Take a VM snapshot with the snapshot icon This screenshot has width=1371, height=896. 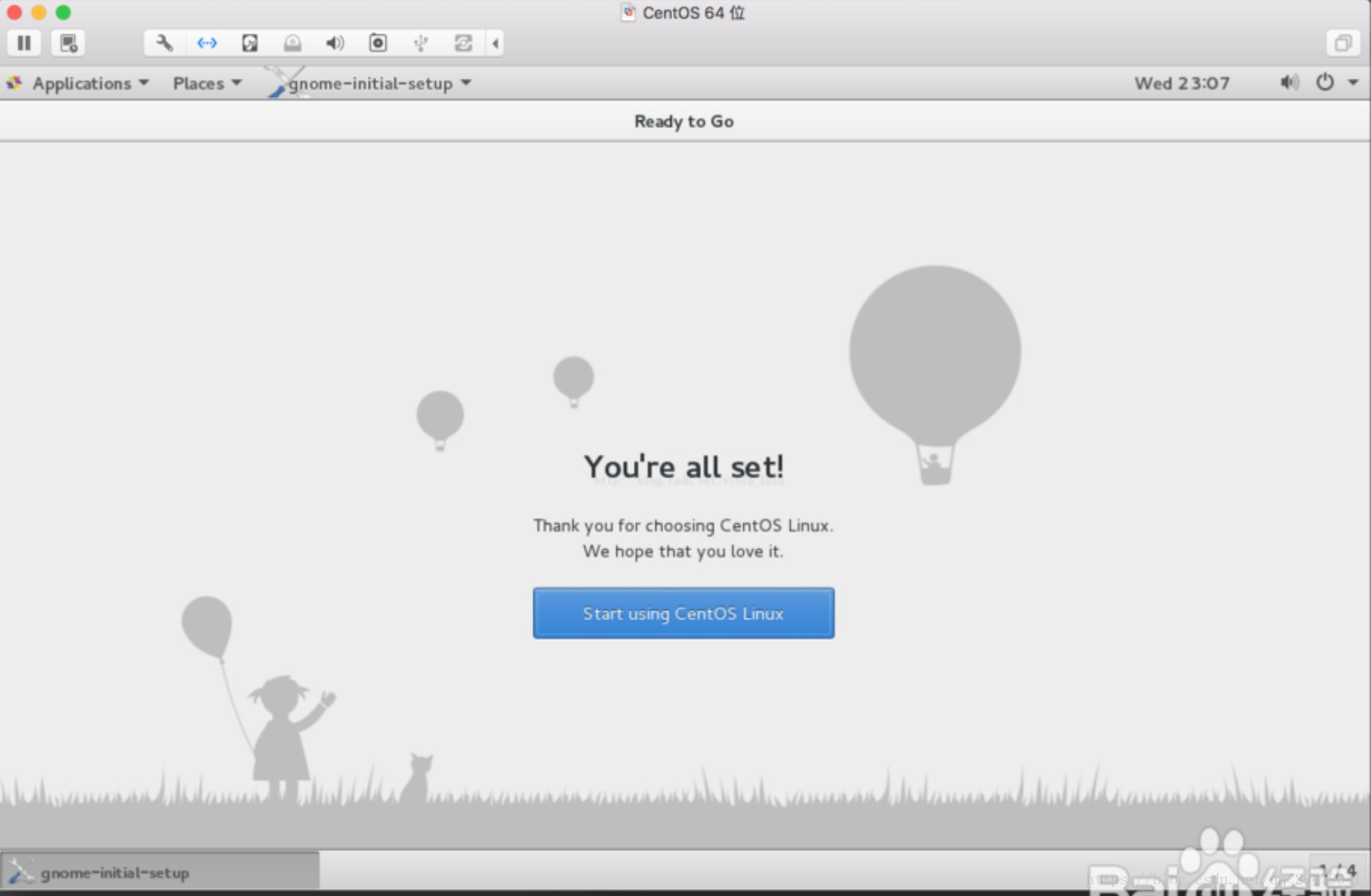tap(68, 43)
